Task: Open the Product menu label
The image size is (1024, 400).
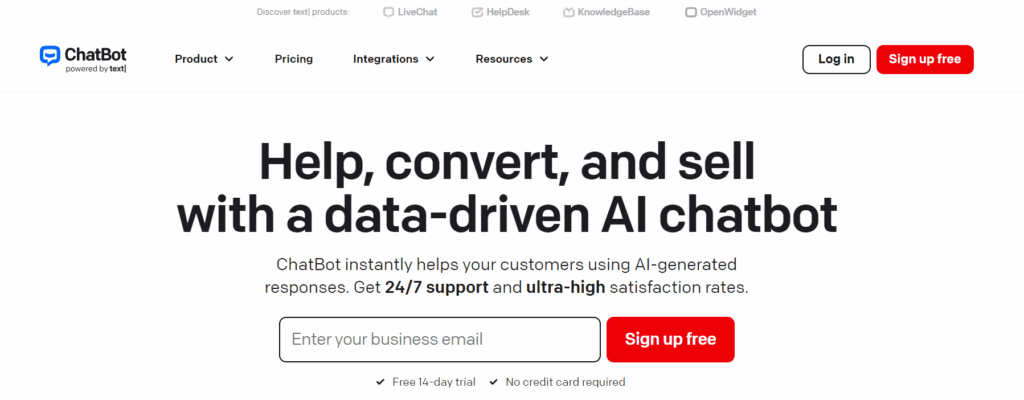Action: [196, 59]
